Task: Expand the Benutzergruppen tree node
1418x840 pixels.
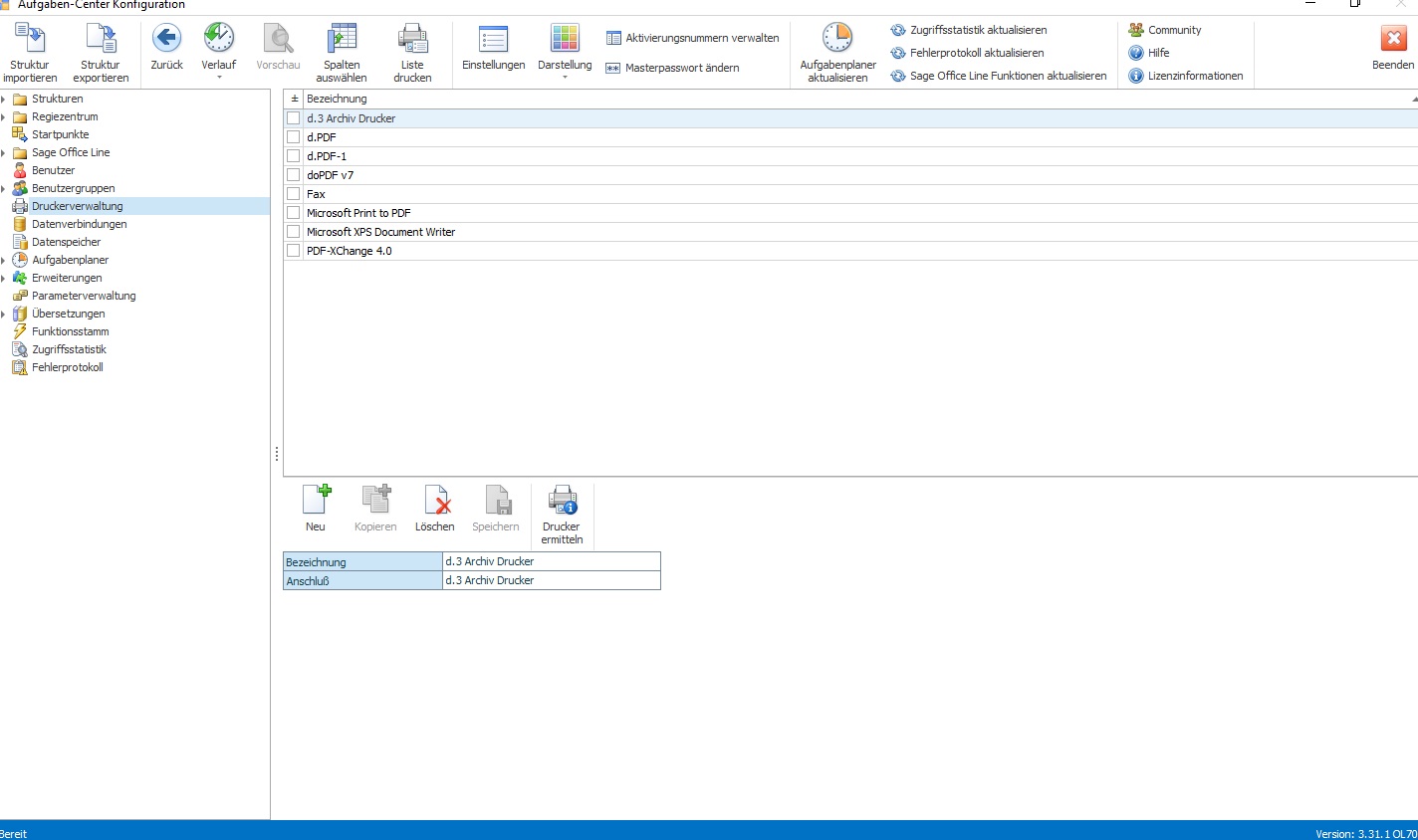Action: coord(4,188)
